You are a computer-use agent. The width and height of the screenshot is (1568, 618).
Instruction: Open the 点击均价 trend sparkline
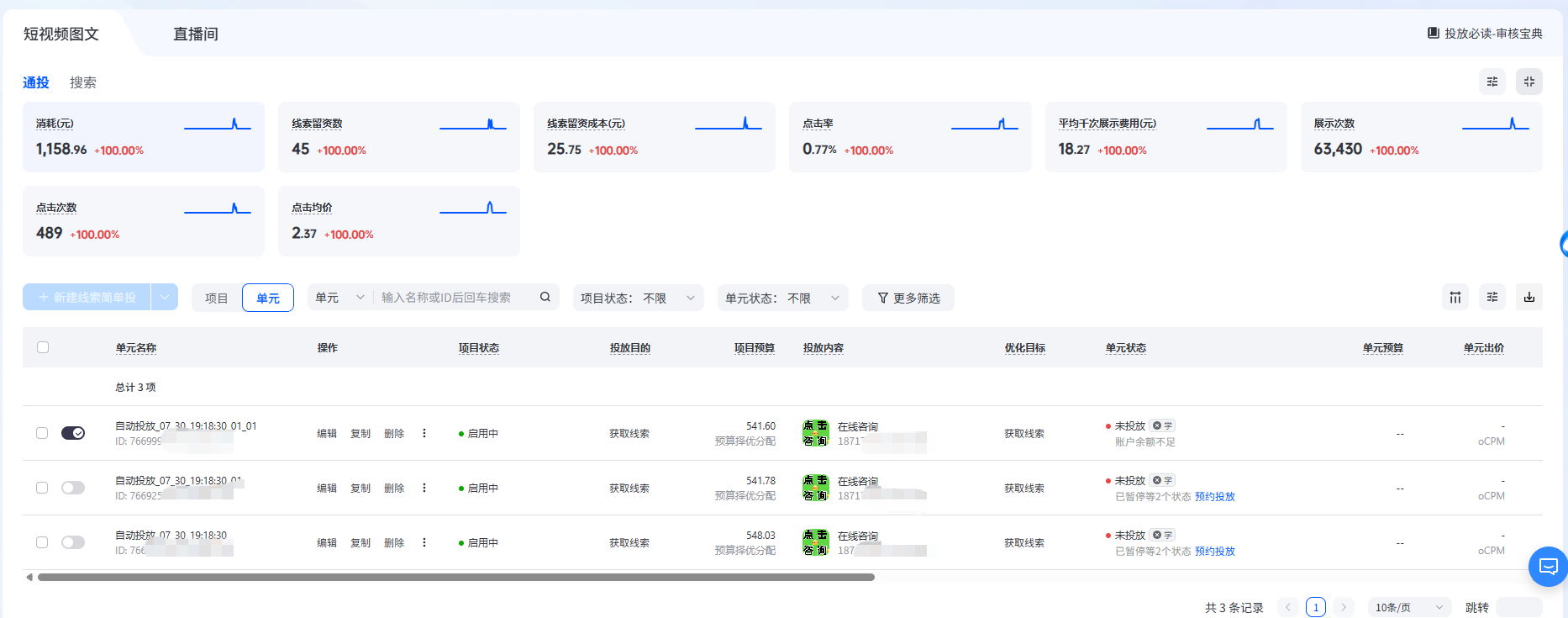click(x=473, y=208)
